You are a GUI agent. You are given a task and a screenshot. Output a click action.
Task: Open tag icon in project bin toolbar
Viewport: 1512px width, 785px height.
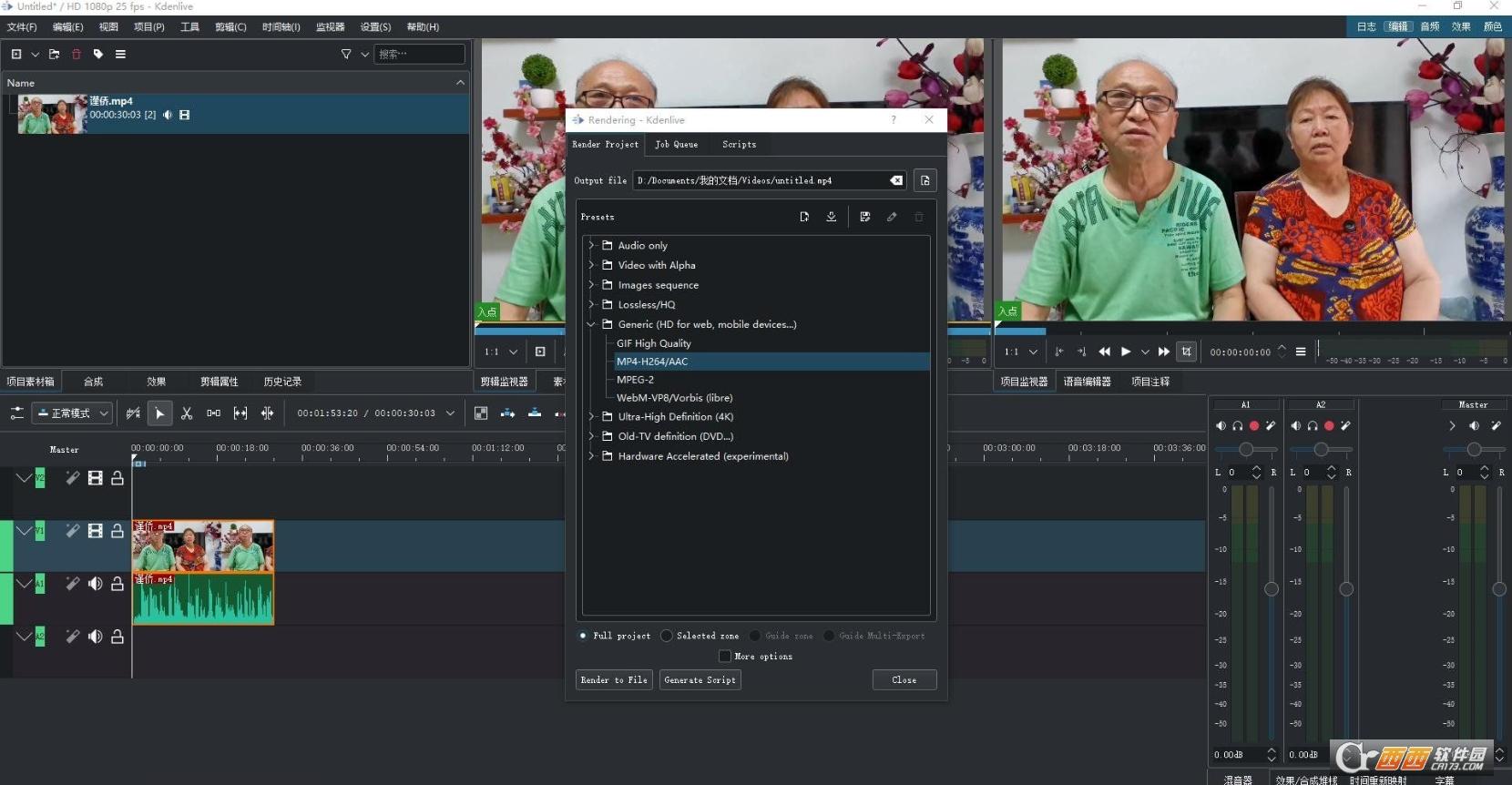click(98, 55)
